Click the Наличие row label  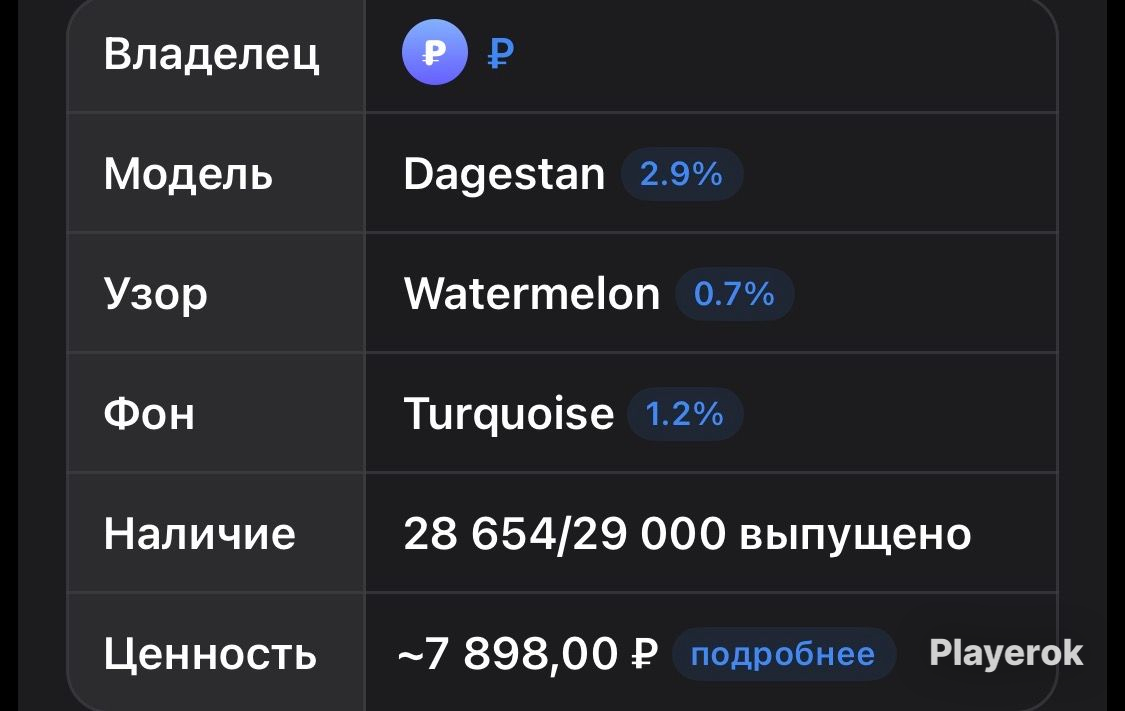pyautogui.click(x=199, y=534)
